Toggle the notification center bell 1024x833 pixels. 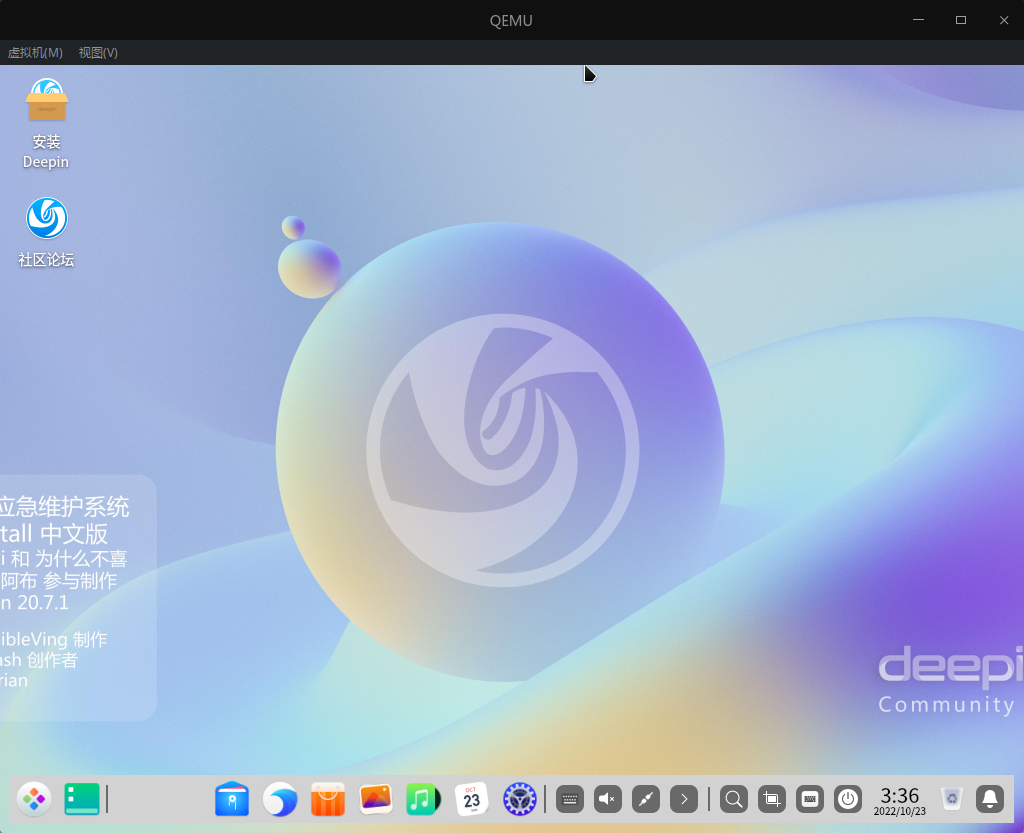click(989, 799)
